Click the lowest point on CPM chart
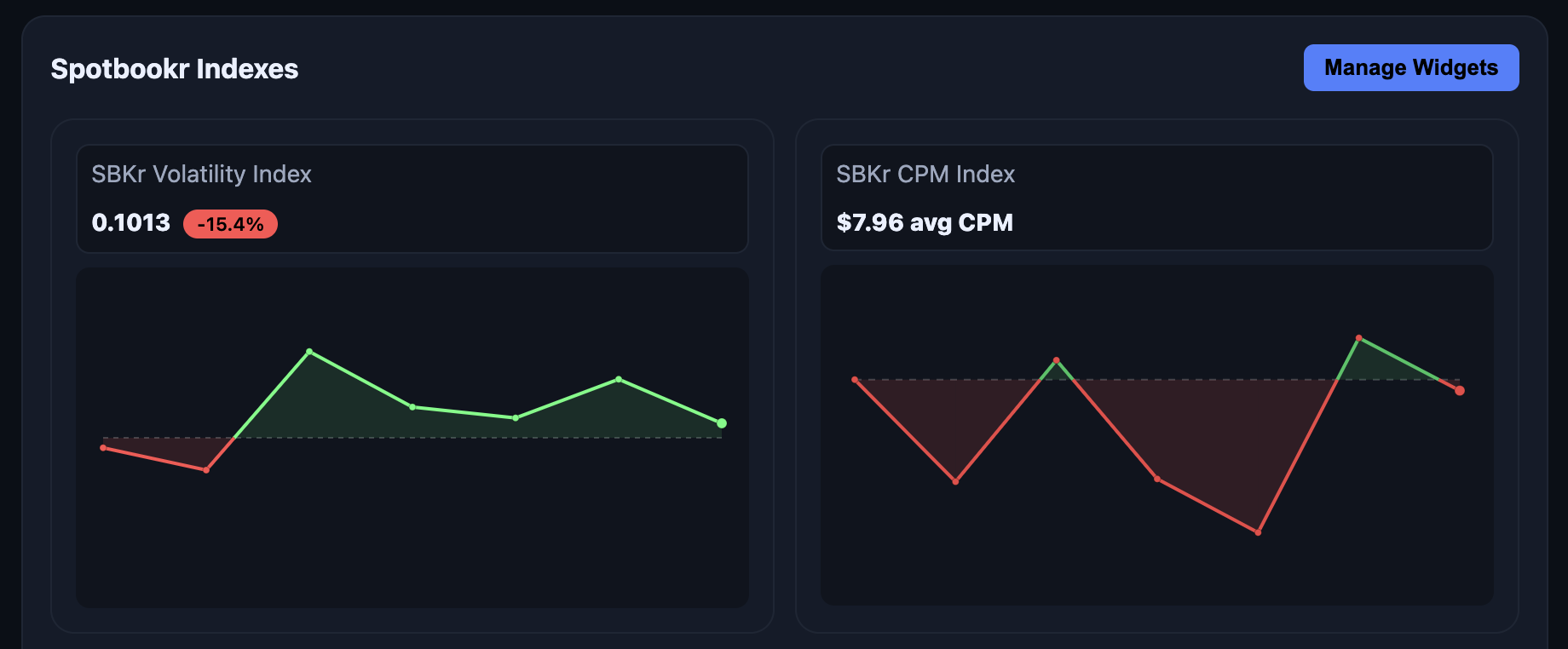The image size is (1568, 649). [x=1258, y=533]
